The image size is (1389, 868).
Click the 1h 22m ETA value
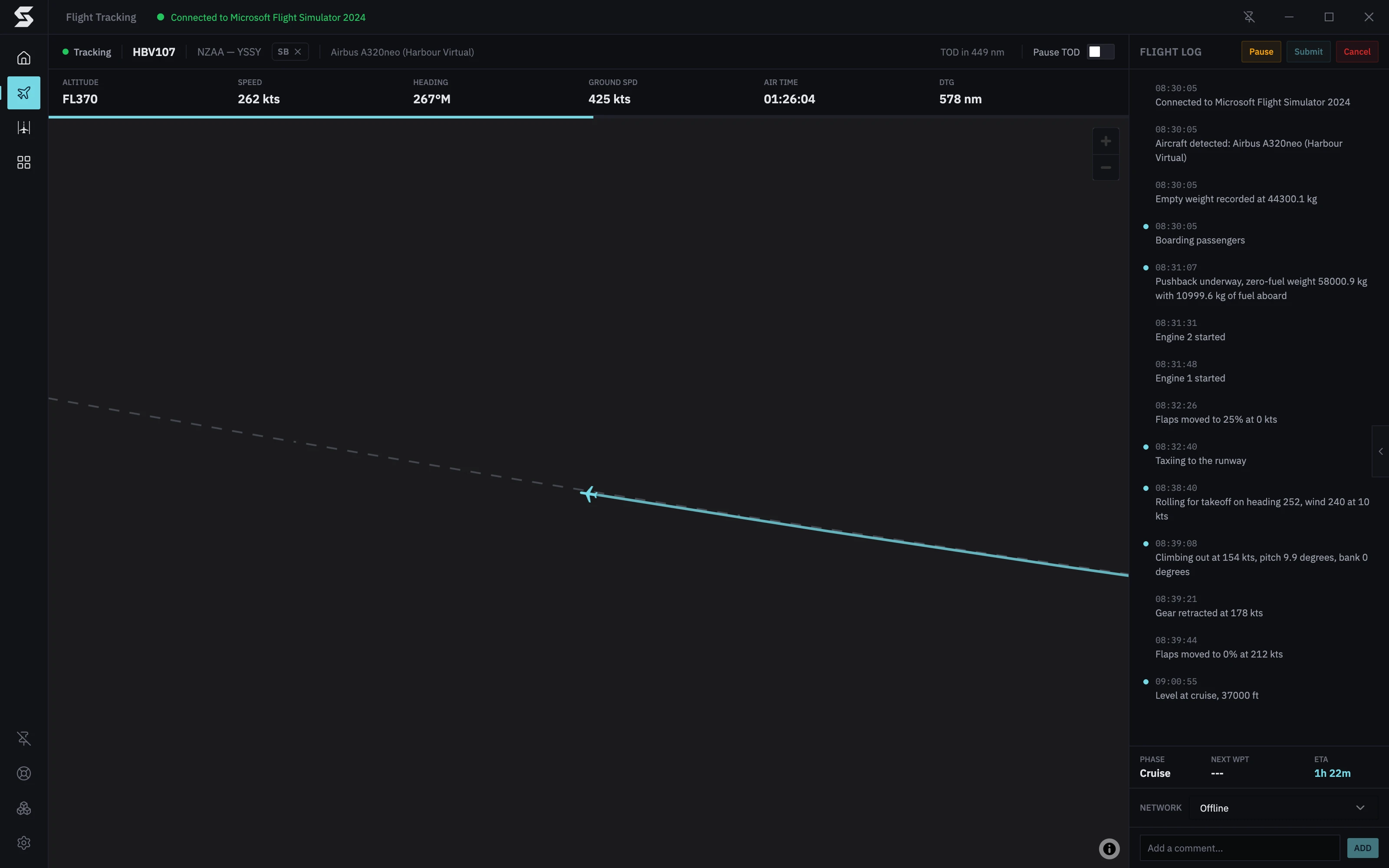(x=1332, y=773)
